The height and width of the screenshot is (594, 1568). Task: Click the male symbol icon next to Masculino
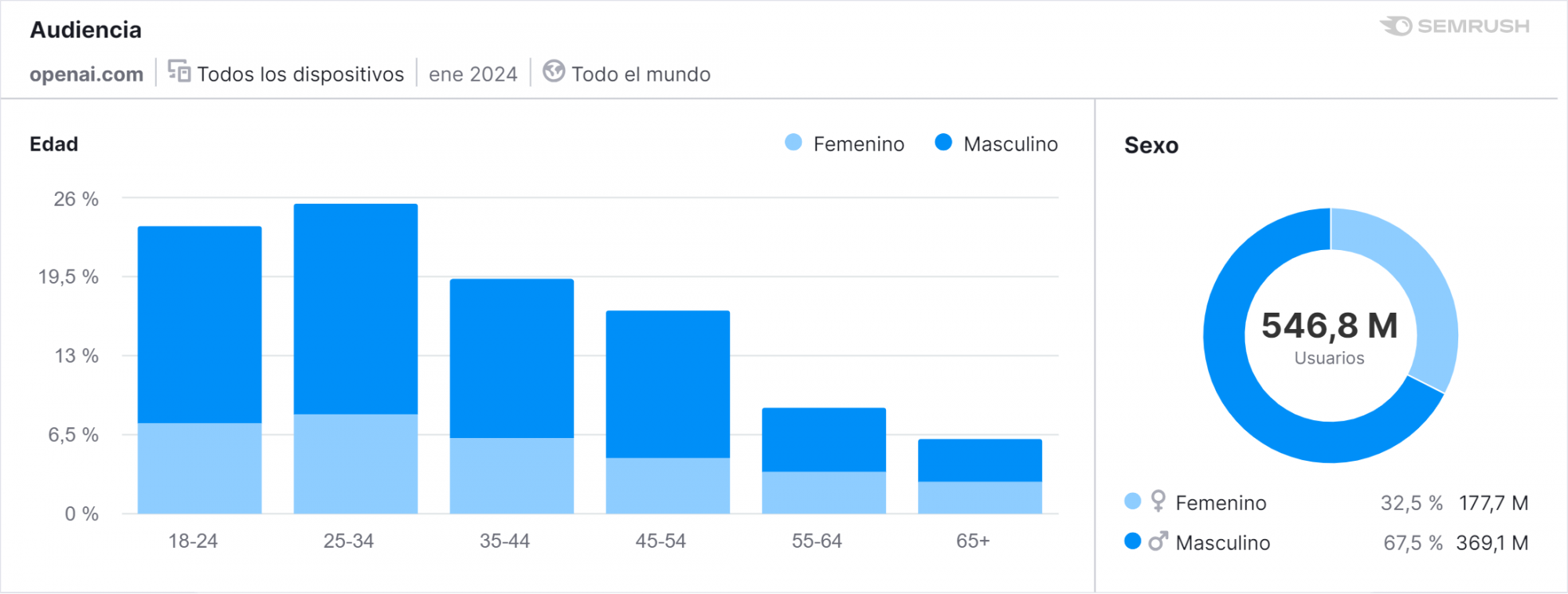(1158, 541)
